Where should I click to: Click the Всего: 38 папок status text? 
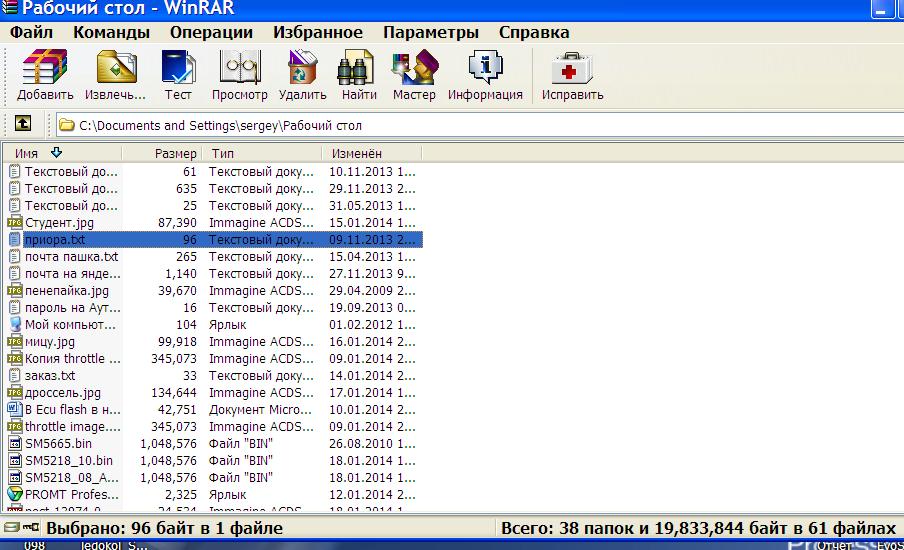pyautogui.click(x=698, y=528)
